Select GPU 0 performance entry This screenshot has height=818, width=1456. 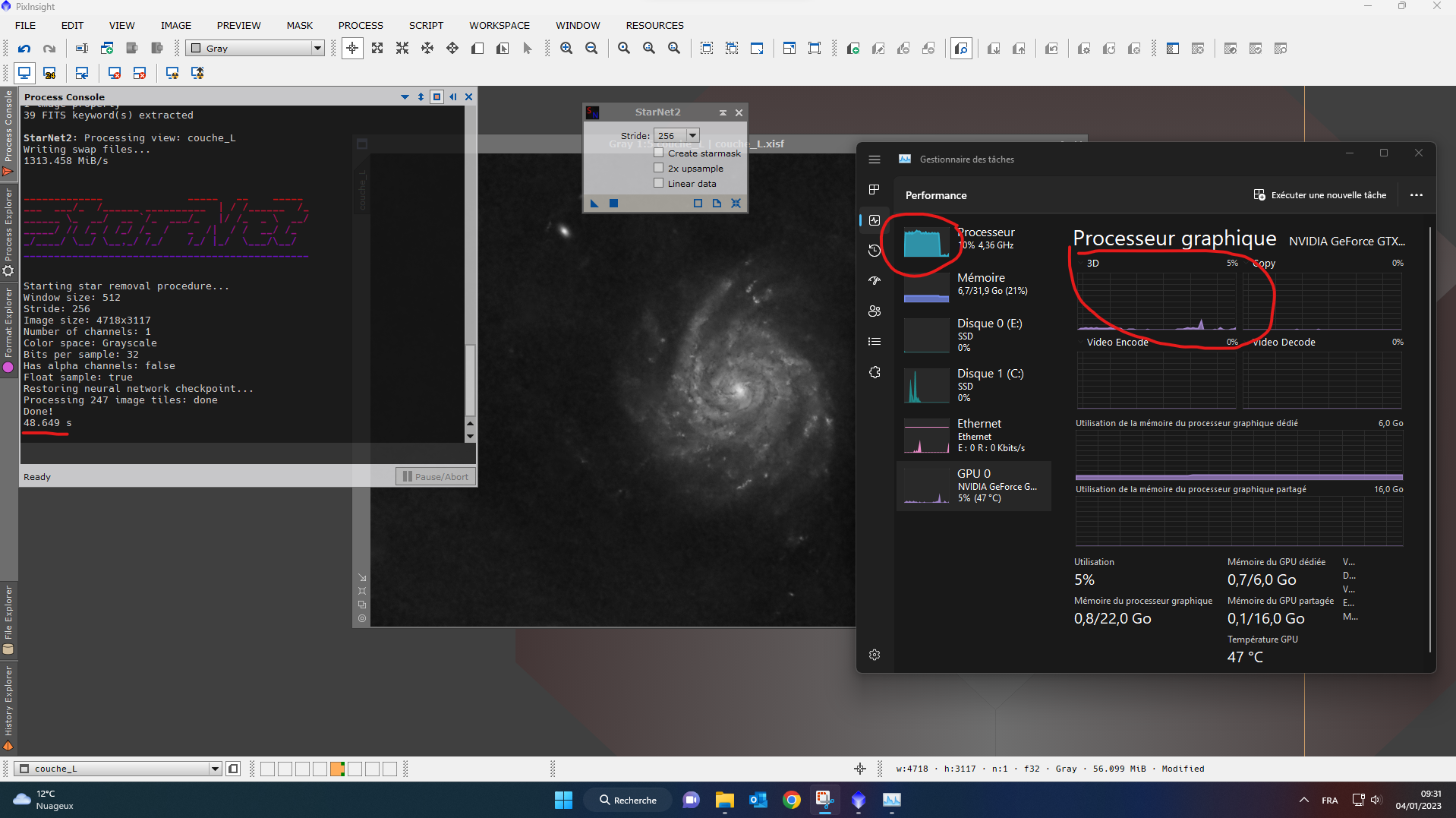click(x=974, y=485)
